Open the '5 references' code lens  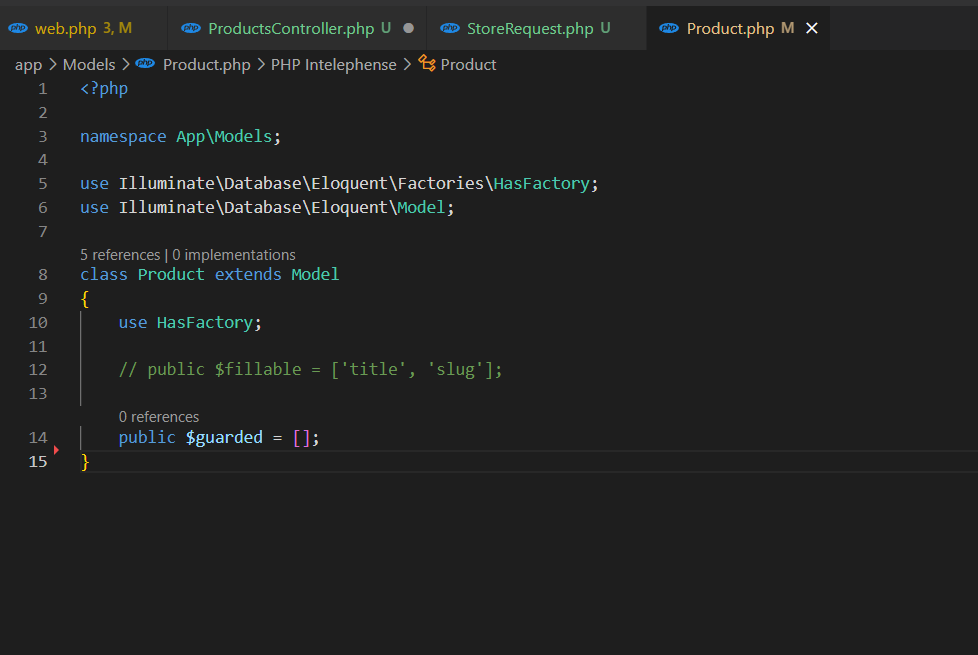point(120,255)
